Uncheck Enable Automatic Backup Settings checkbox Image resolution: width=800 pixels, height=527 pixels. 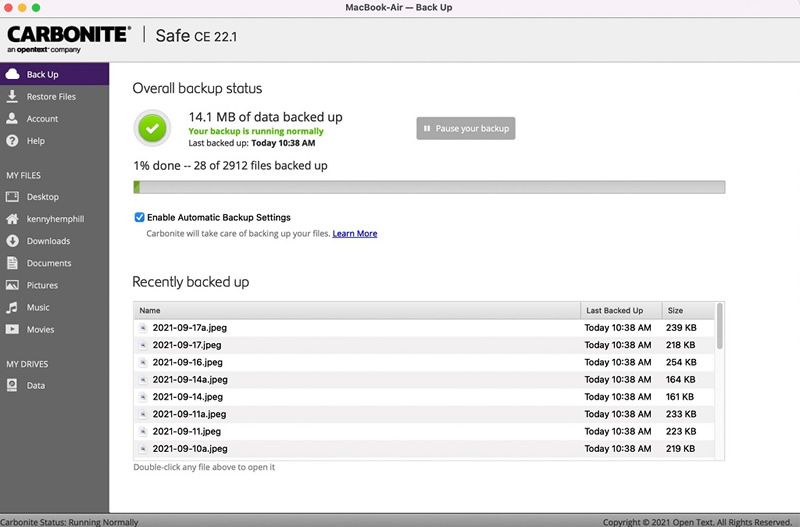click(x=139, y=217)
